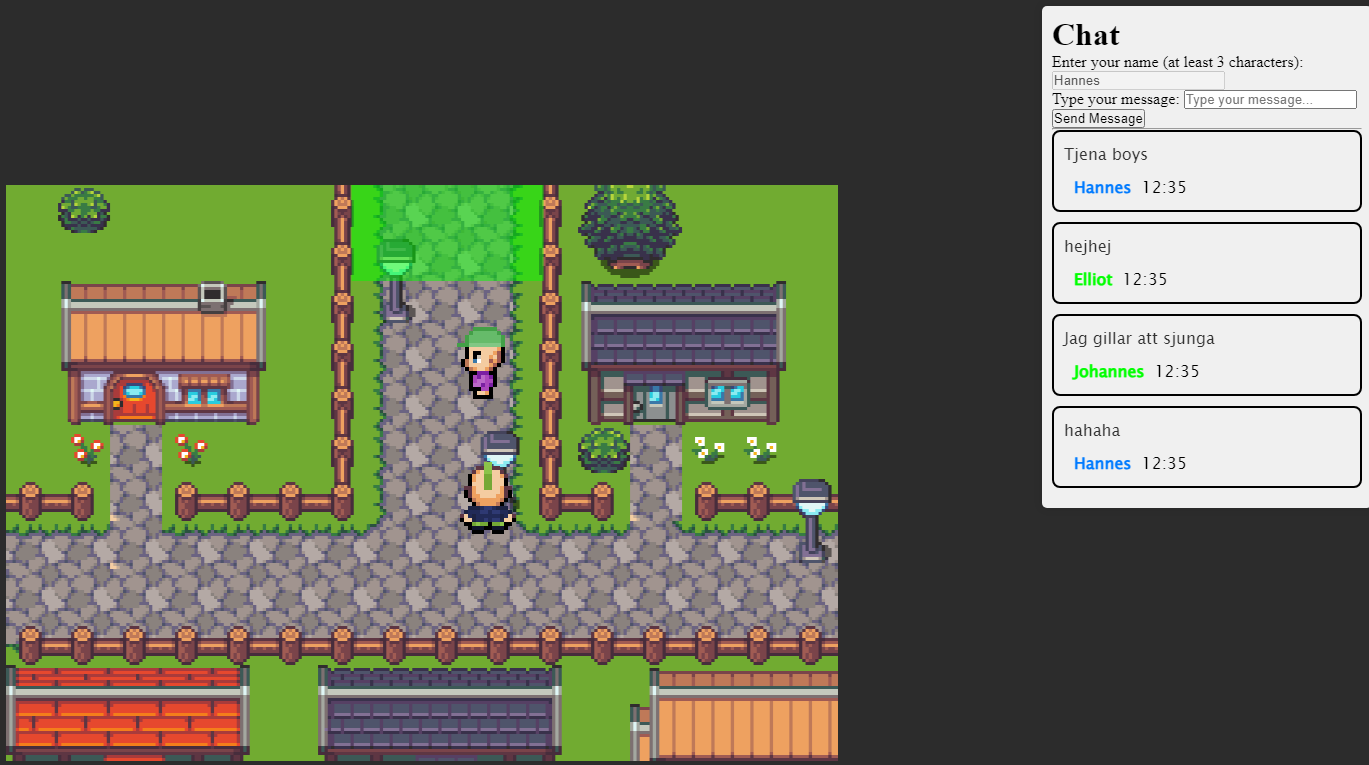Click the message 'Jag gillar att sjunga'
Screen dimensions: 1369x765
coord(1139,338)
